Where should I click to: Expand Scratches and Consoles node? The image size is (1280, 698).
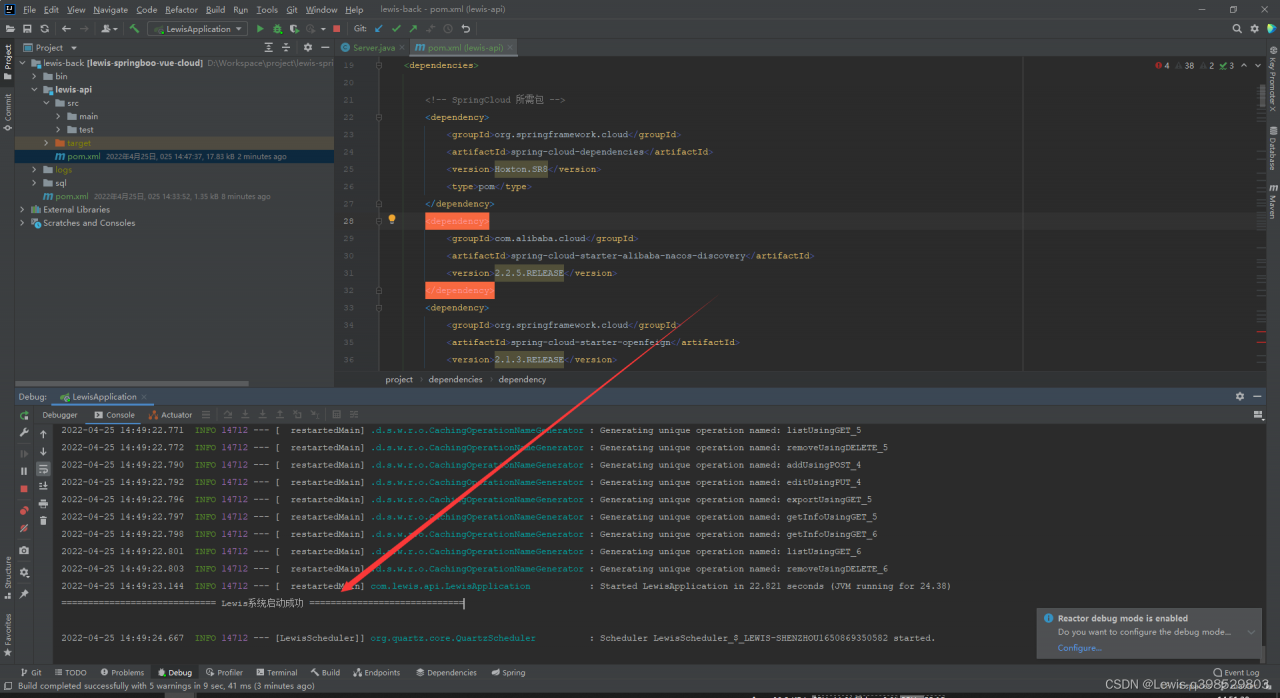23,223
